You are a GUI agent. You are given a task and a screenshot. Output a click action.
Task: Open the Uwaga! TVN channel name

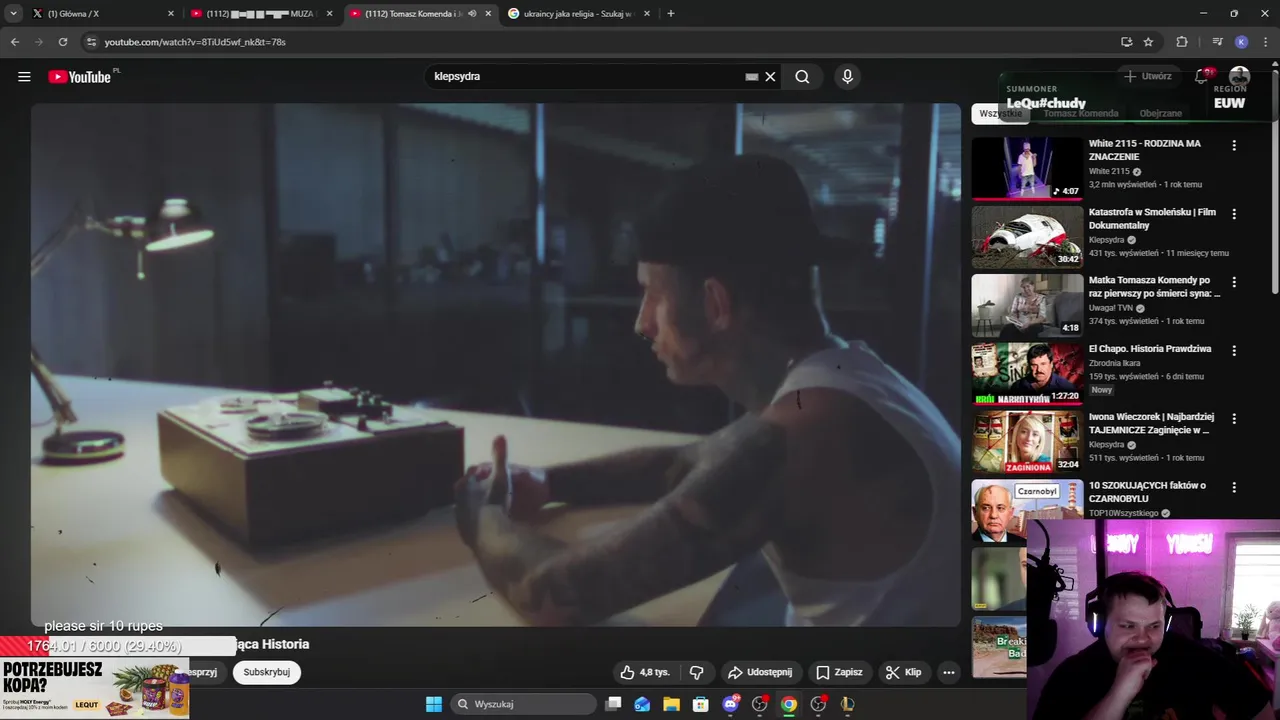(x=1110, y=308)
